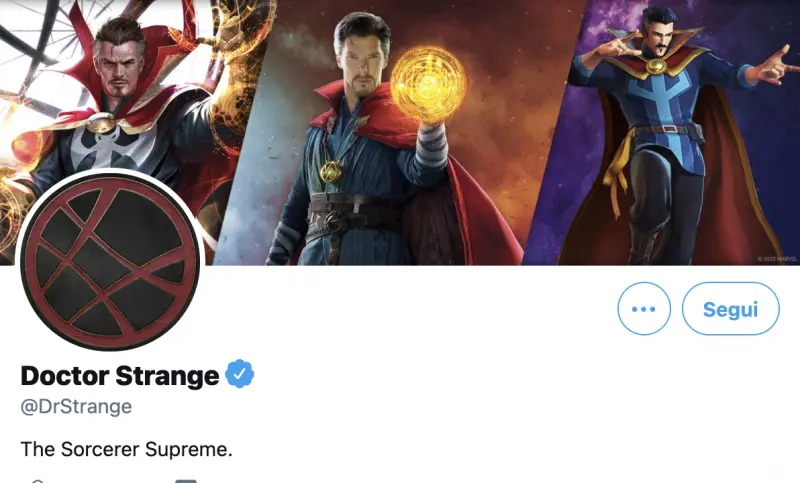Click the Doctor Strange display name
This screenshot has width=800, height=483.
pyautogui.click(x=120, y=376)
